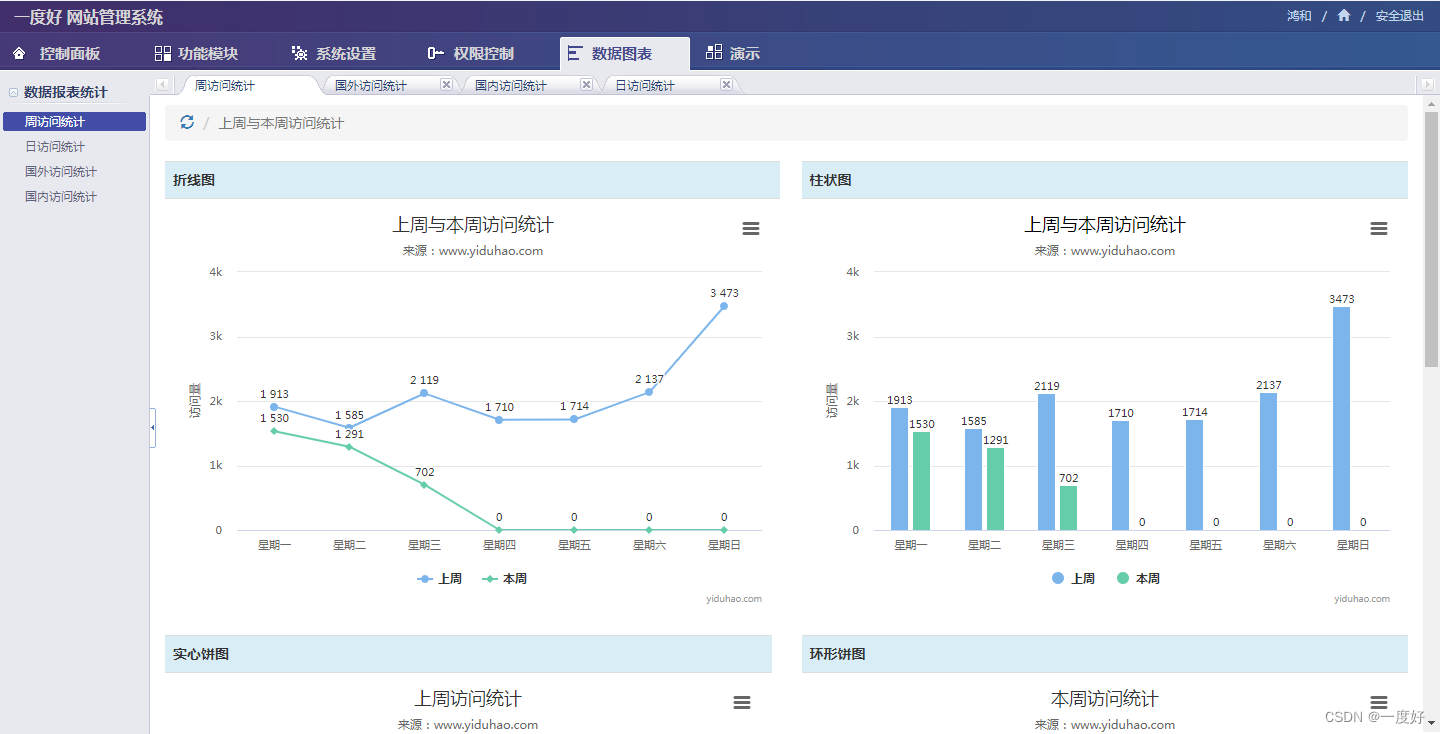1440x734 pixels.
Task: Click the 3473 bar for 星期日
Action: [1342, 418]
